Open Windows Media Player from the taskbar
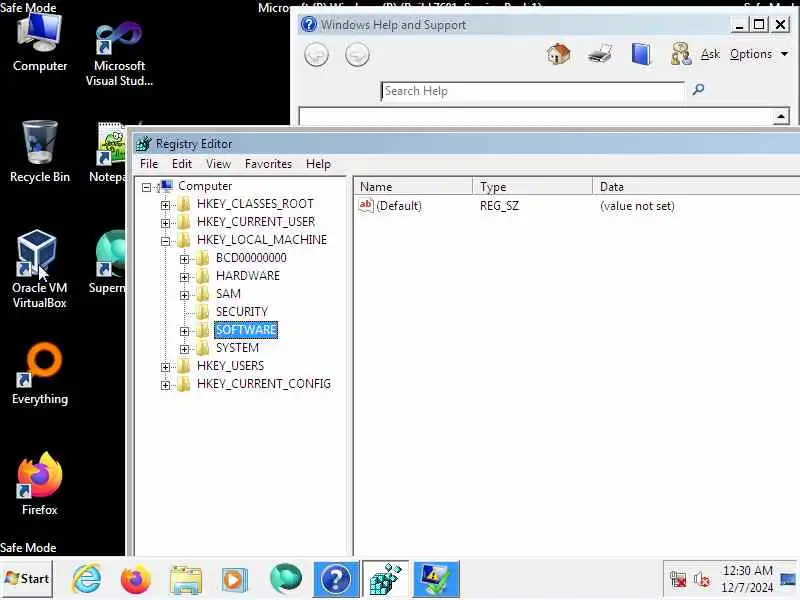This screenshot has height=600, width=800. [235, 579]
